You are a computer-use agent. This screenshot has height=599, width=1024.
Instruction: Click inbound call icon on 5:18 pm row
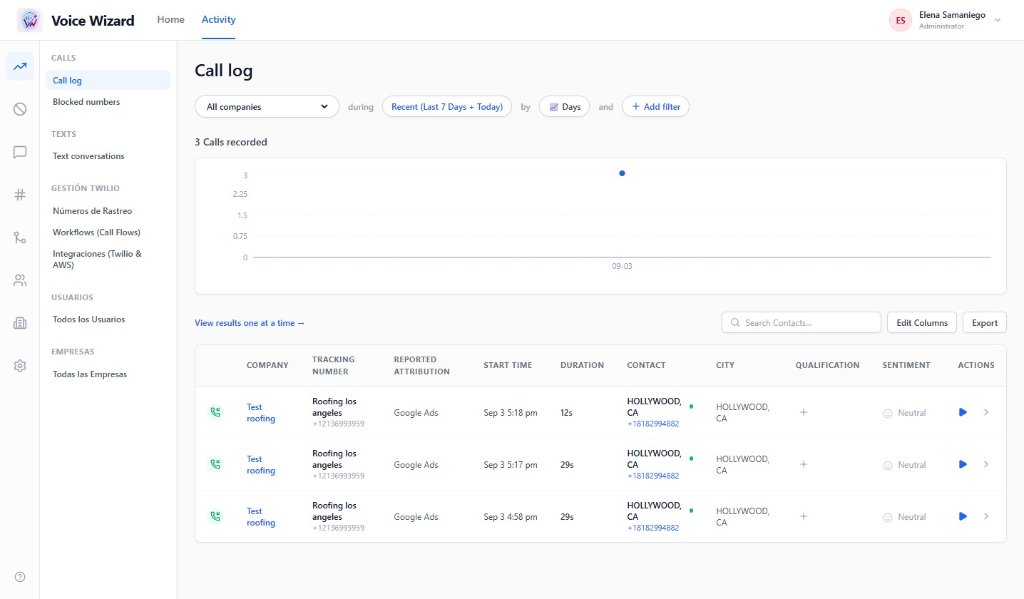pos(215,412)
